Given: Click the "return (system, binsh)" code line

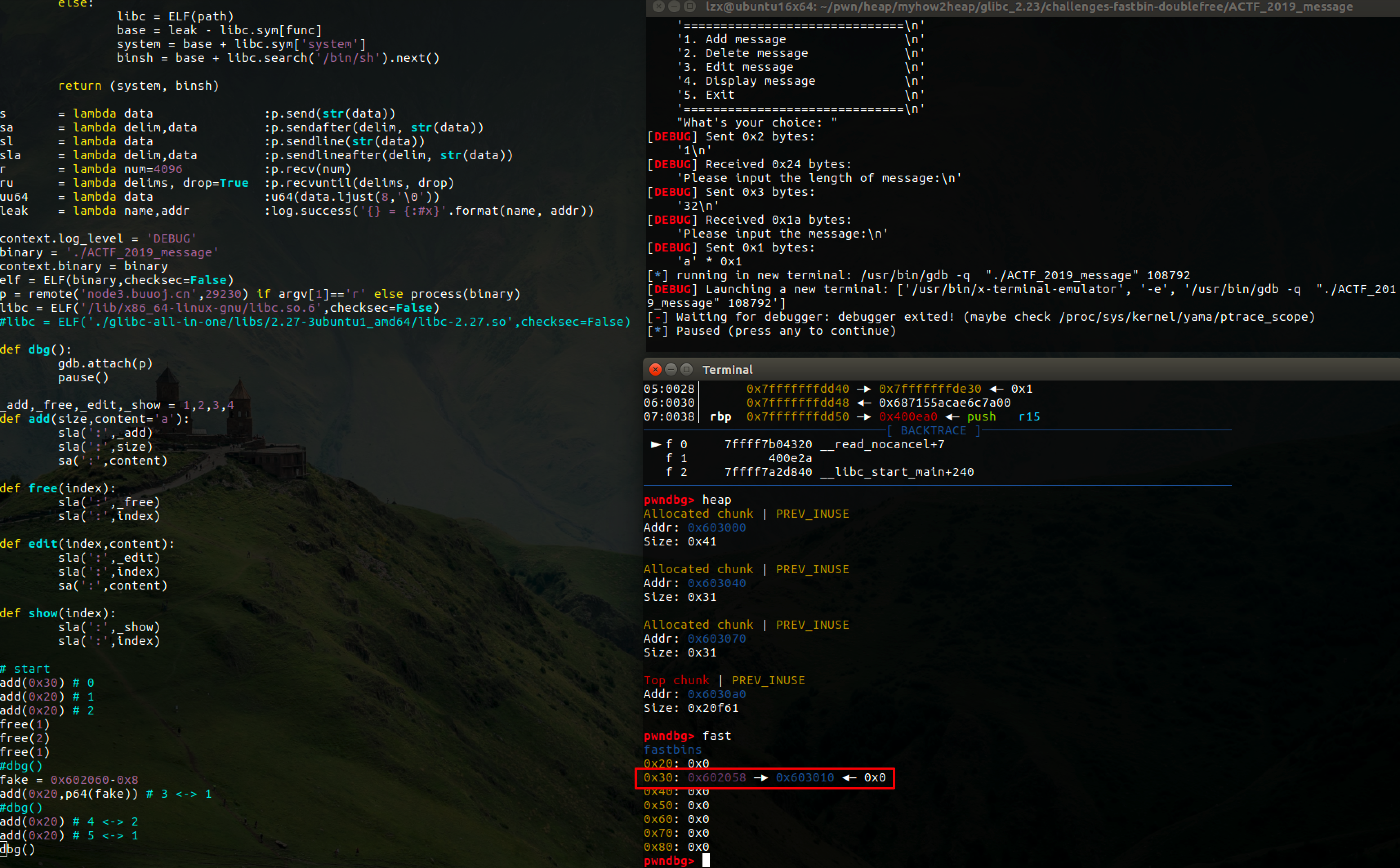Looking at the screenshot, I should 138,86.
